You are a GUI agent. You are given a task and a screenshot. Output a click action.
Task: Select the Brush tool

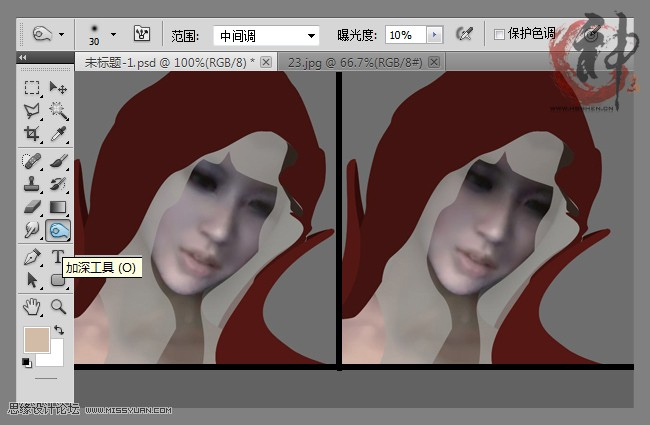(58, 161)
